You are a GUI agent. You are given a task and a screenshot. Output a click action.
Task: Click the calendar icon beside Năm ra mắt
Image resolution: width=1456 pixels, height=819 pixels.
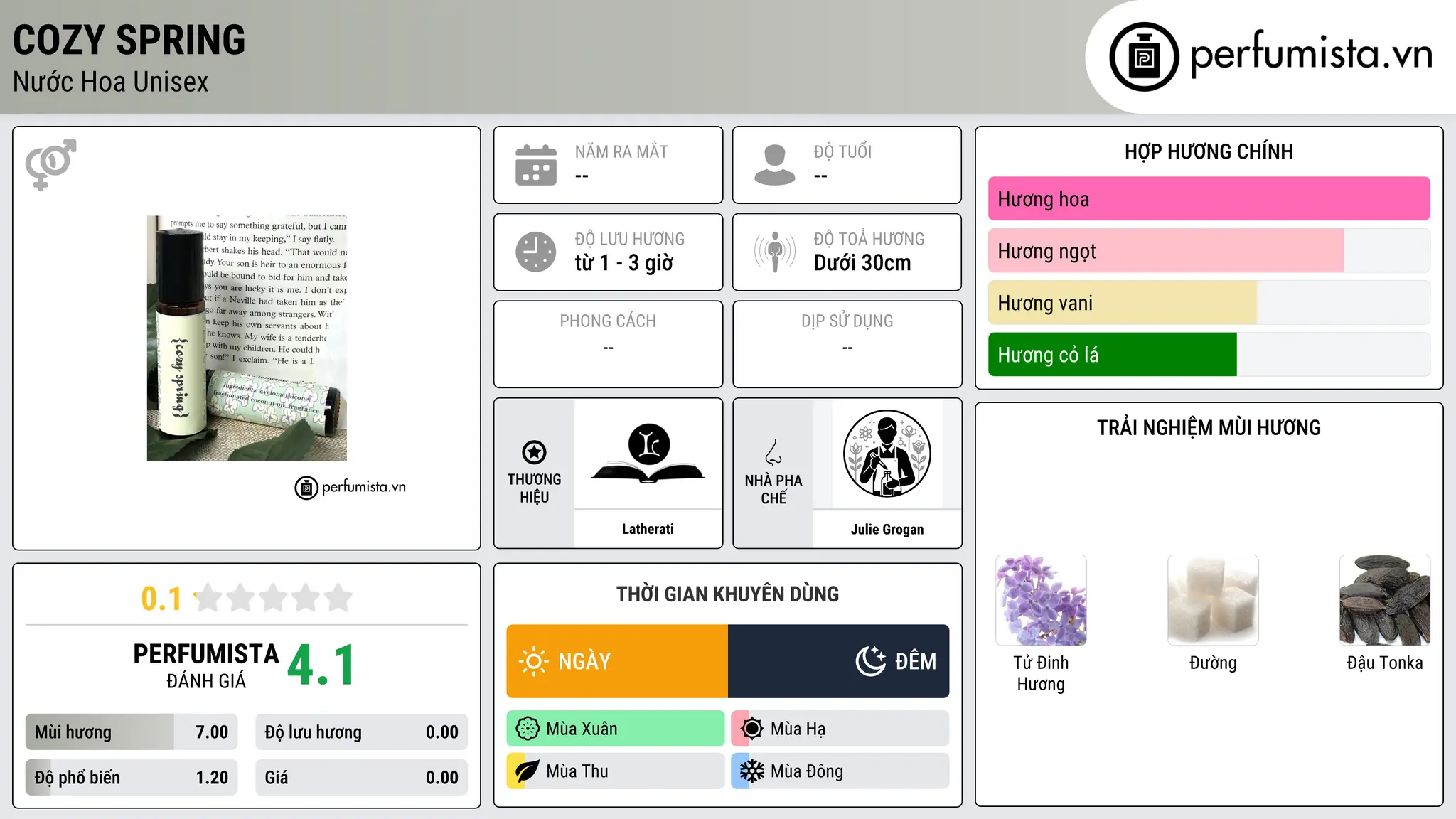(536, 165)
